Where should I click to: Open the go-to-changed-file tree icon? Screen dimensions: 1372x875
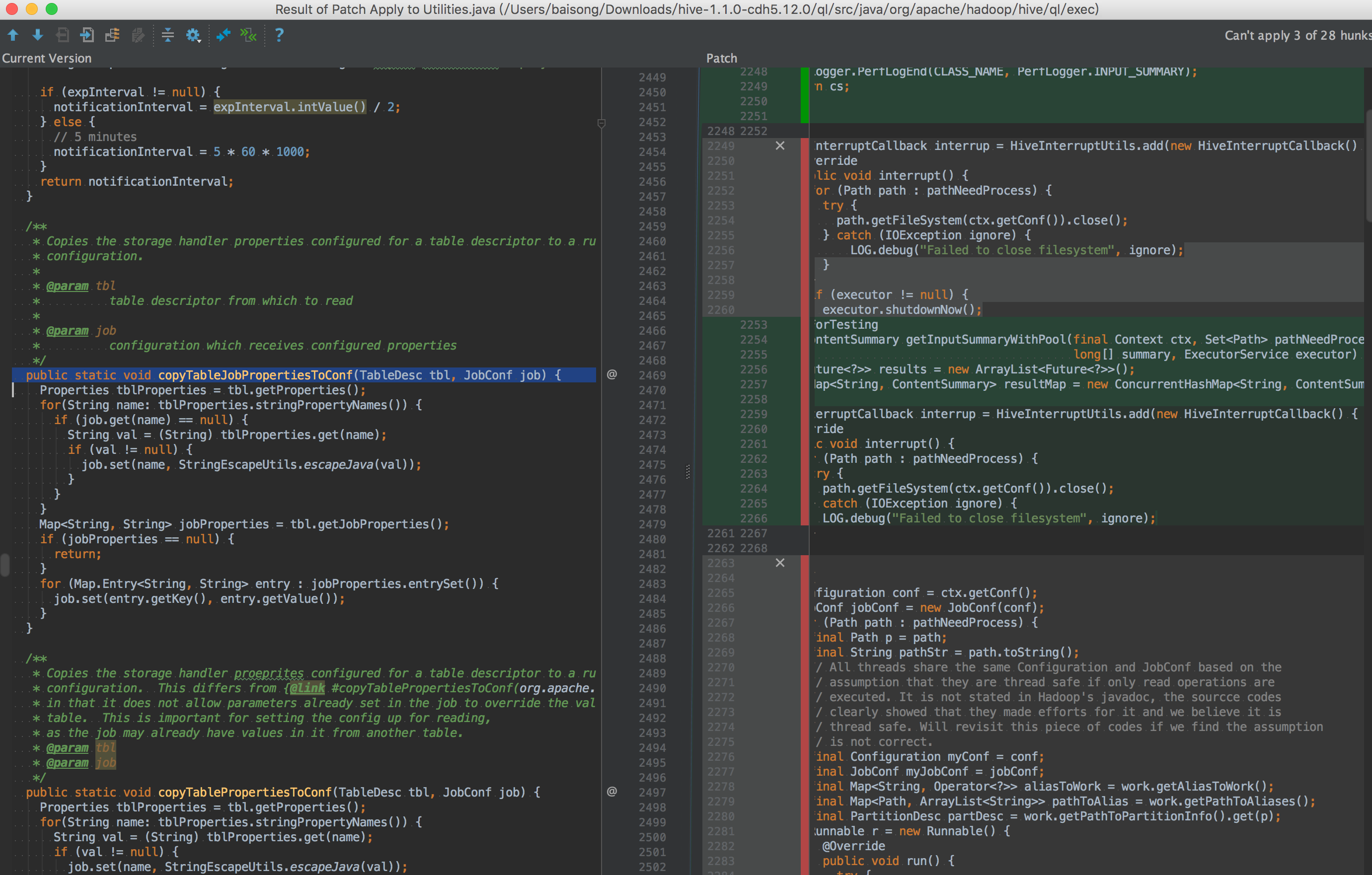(112, 35)
